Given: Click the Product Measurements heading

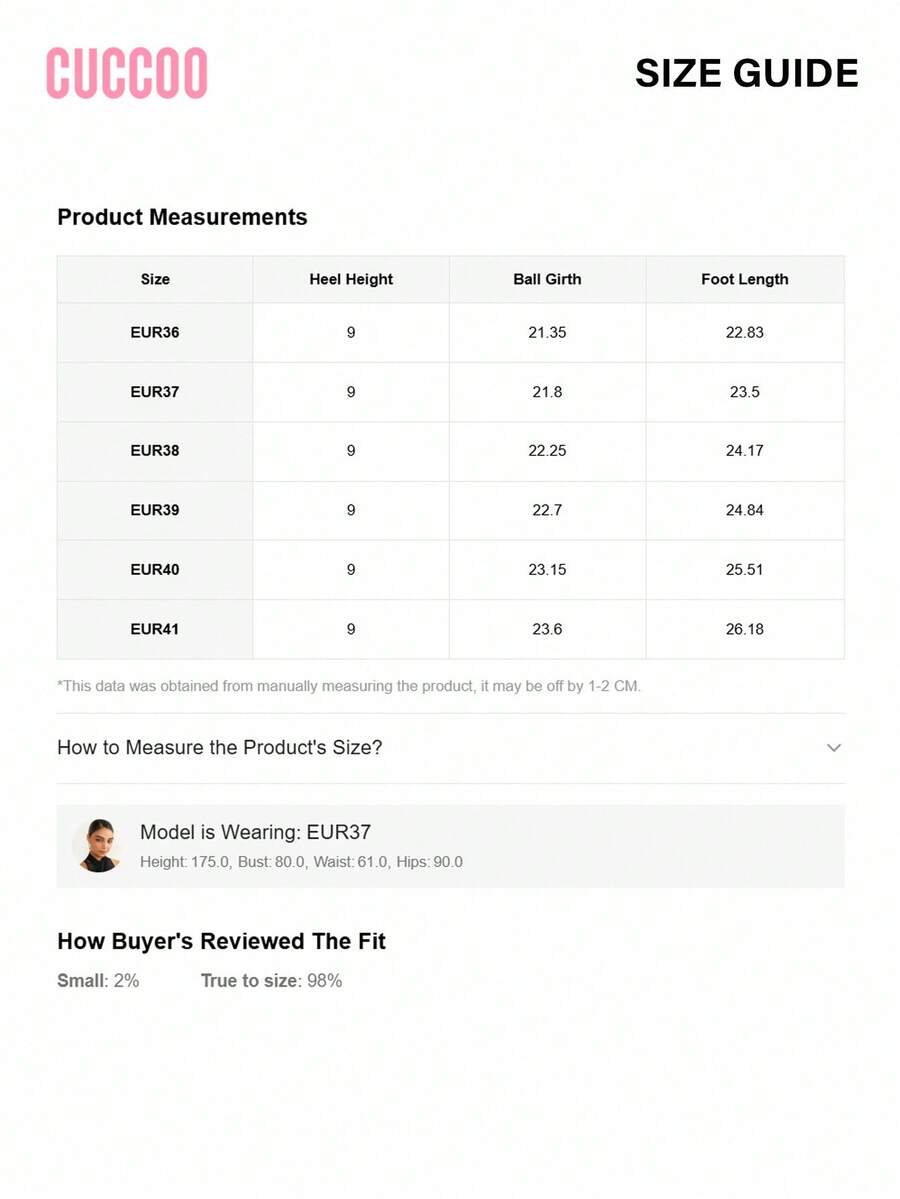Looking at the screenshot, I should (182, 217).
